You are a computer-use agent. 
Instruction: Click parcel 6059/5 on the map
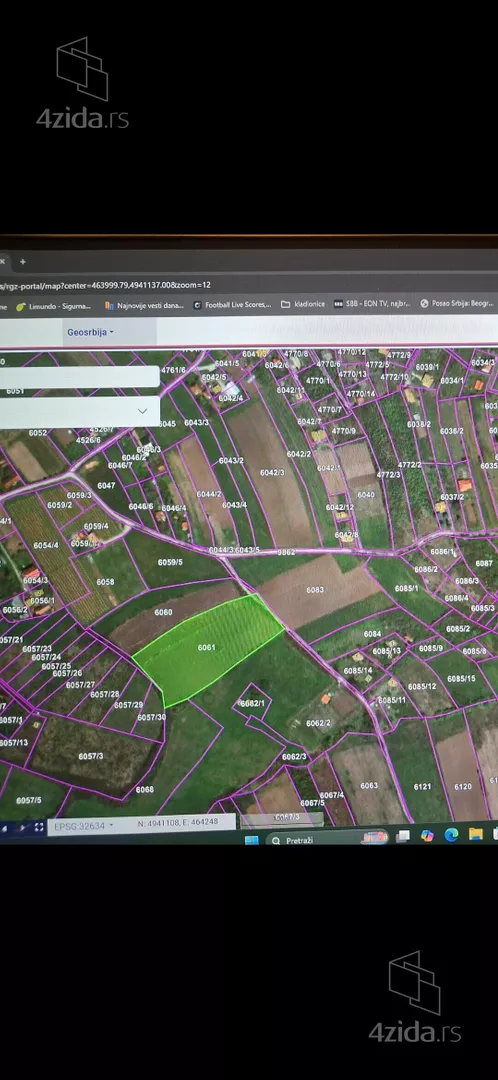click(170, 562)
